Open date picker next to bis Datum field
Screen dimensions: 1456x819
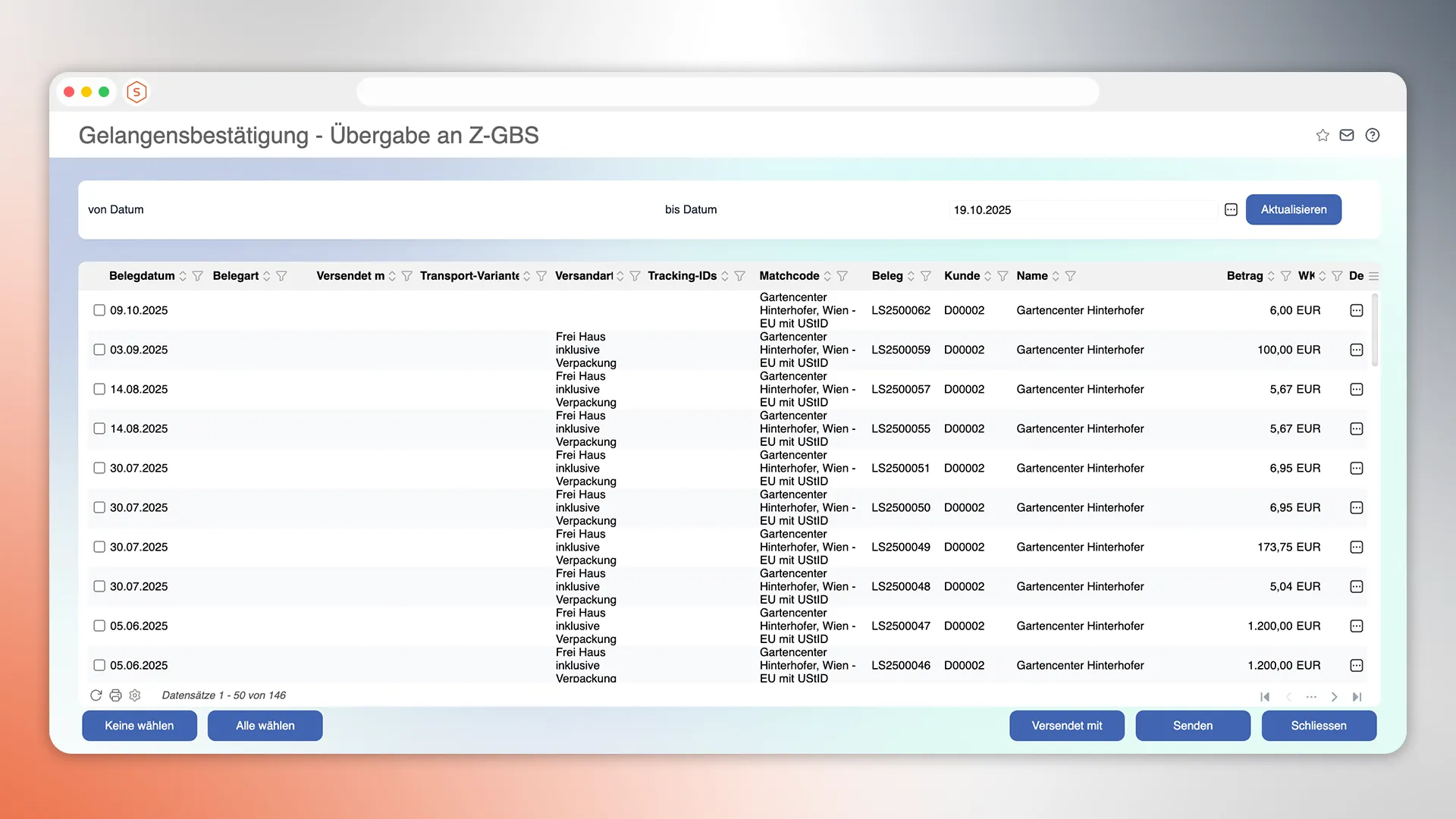coord(1231,210)
